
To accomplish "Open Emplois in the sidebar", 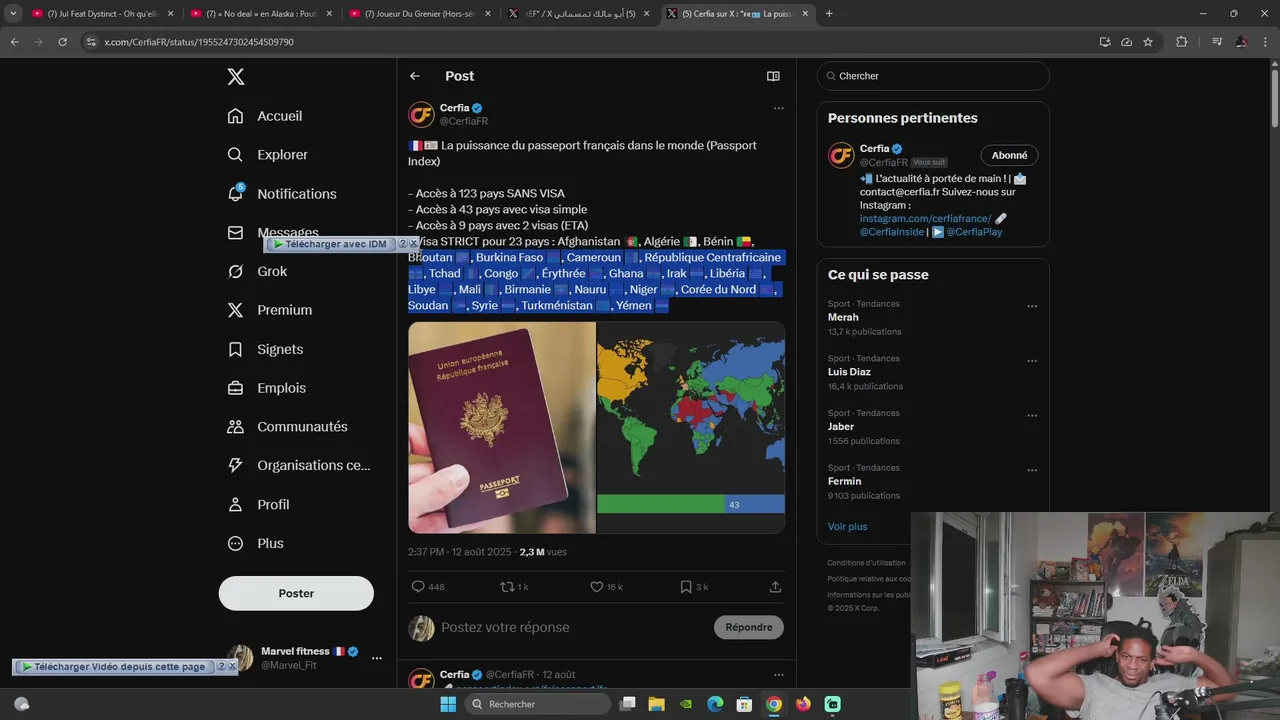I will click(267, 388).
